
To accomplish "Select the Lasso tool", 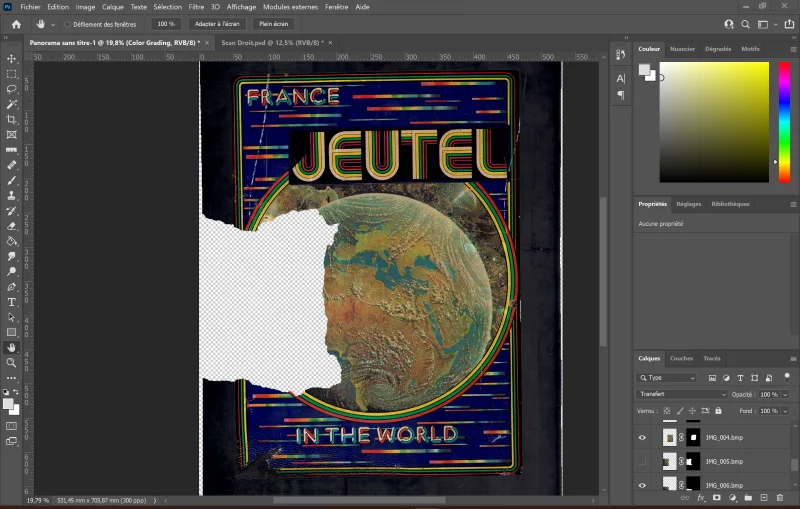I will click(12, 89).
